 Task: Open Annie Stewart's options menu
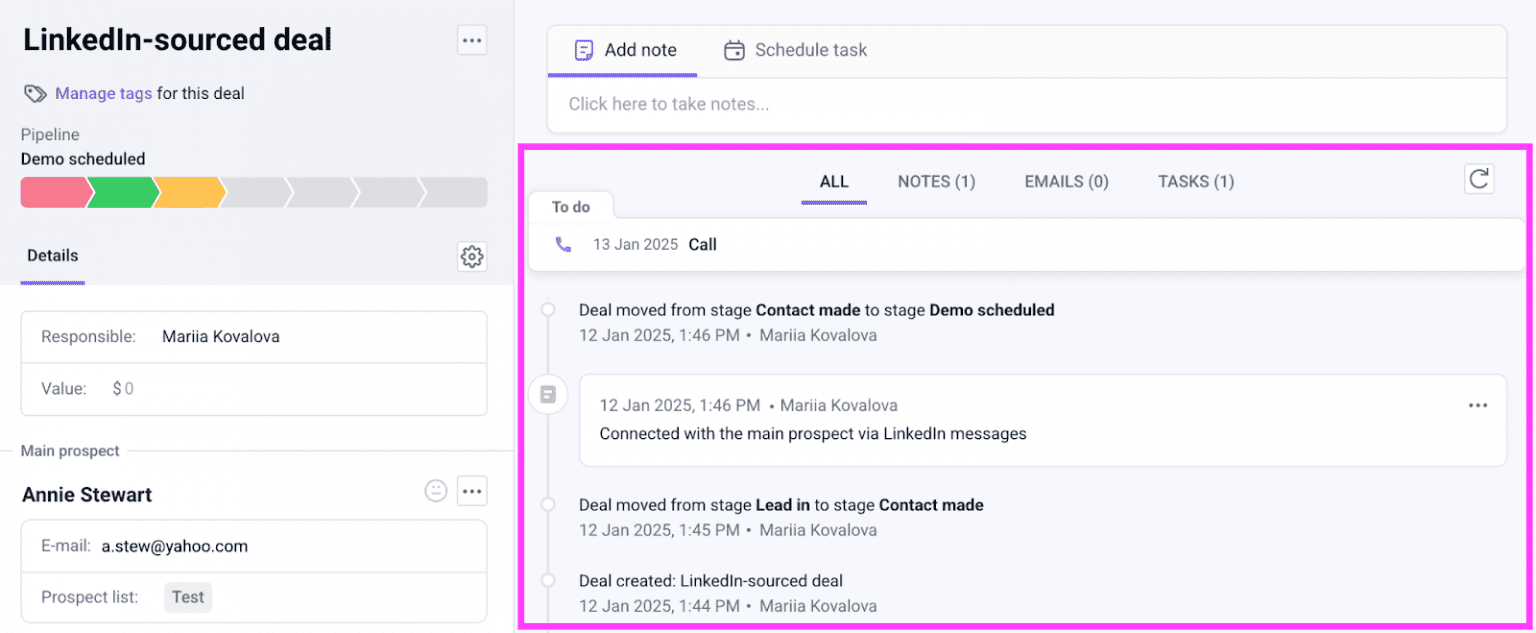pos(471,490)
